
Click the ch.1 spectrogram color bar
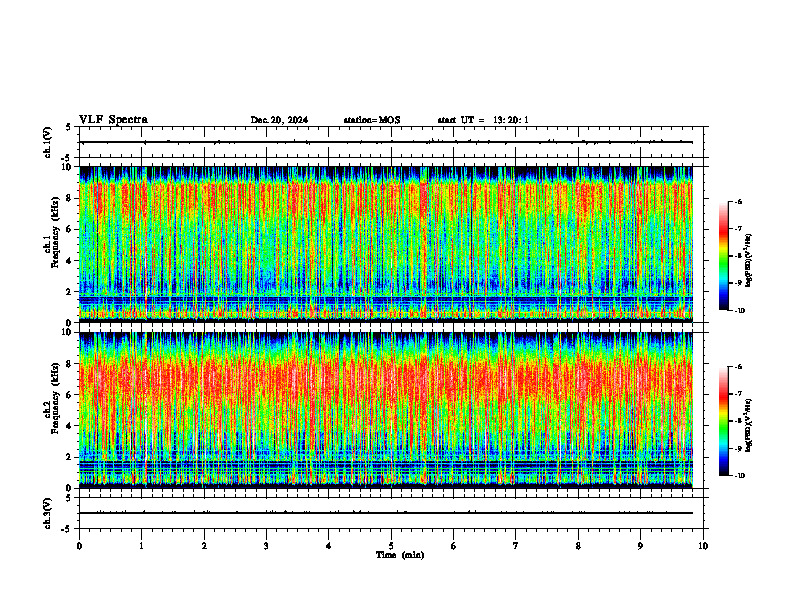[x=723, y=256]
